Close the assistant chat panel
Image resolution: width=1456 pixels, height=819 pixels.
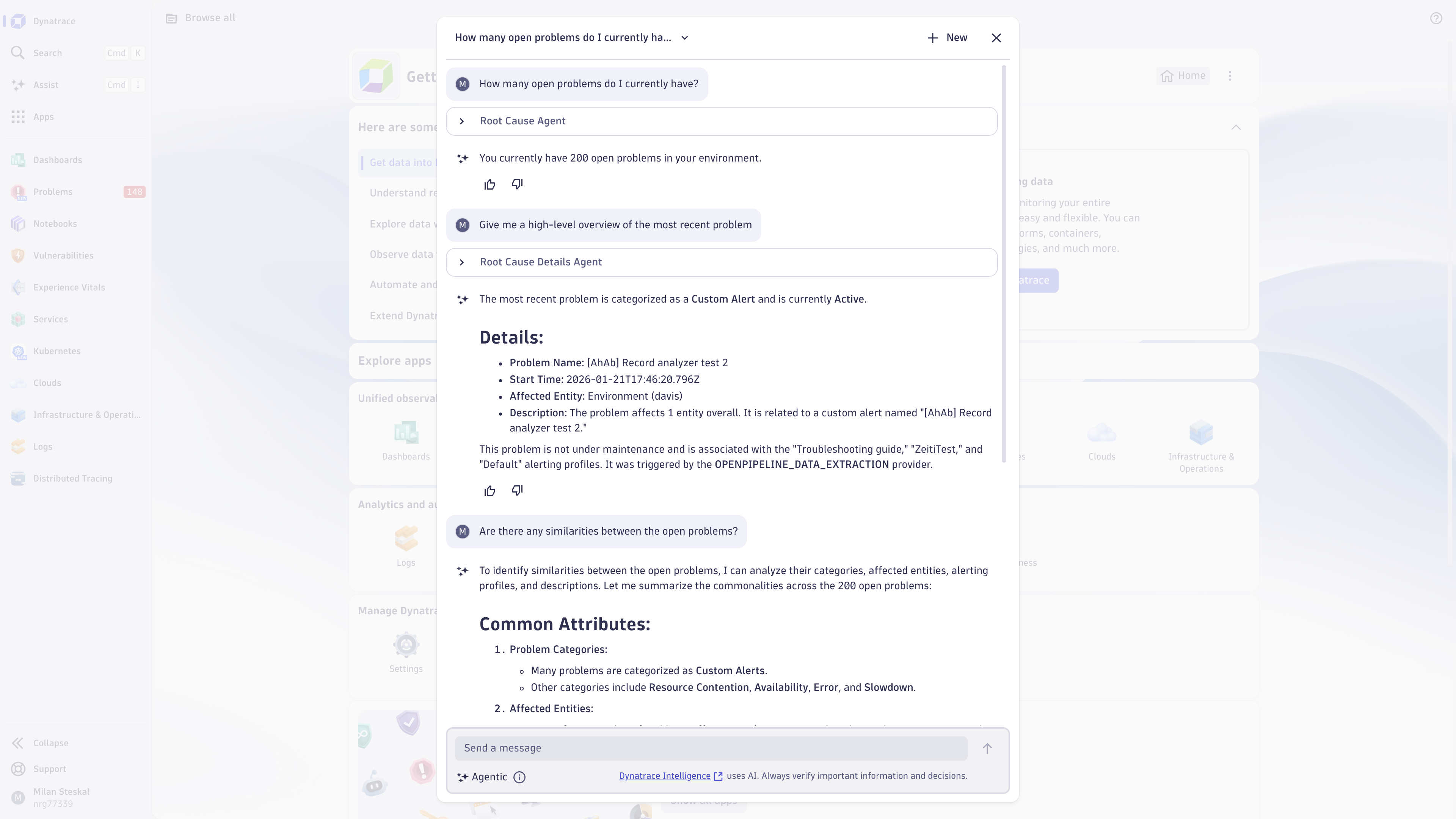(996, 38)
